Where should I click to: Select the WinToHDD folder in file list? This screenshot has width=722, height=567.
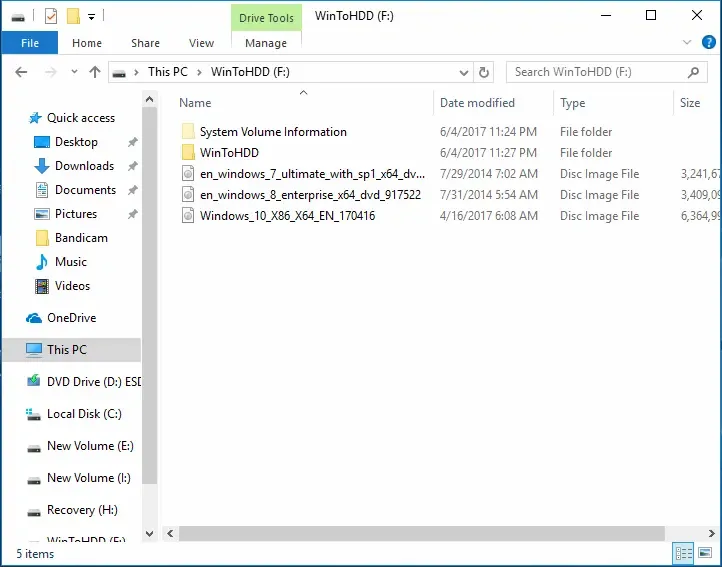click(x=229, y=152)
